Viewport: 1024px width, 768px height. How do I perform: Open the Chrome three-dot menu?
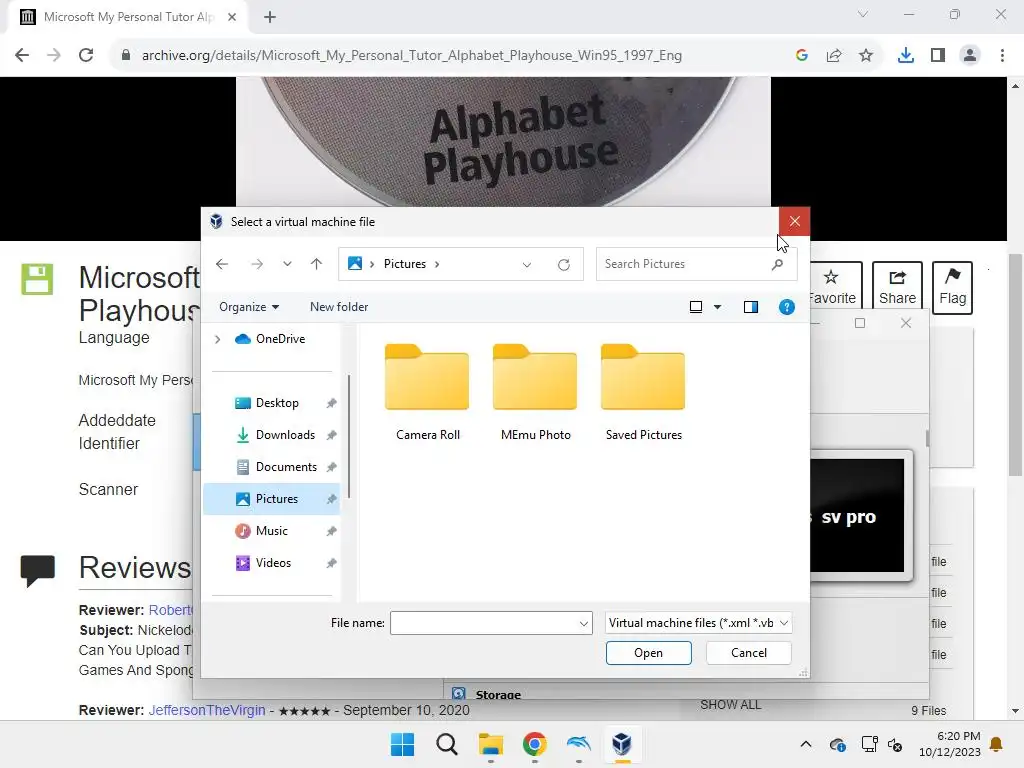1002,56
